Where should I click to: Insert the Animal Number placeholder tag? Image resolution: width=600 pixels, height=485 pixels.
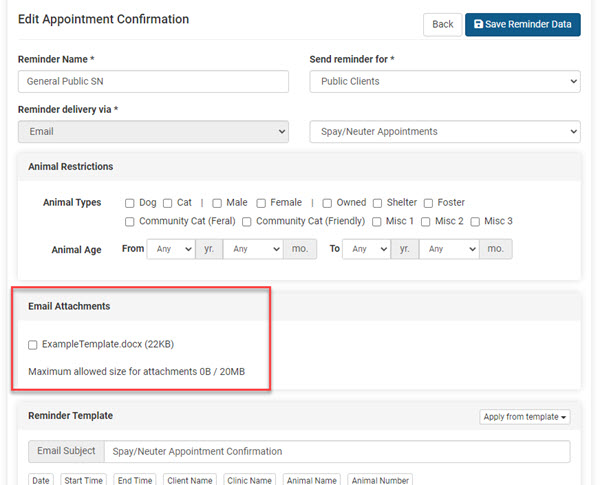pyautogui.click(x=377, y=480)
